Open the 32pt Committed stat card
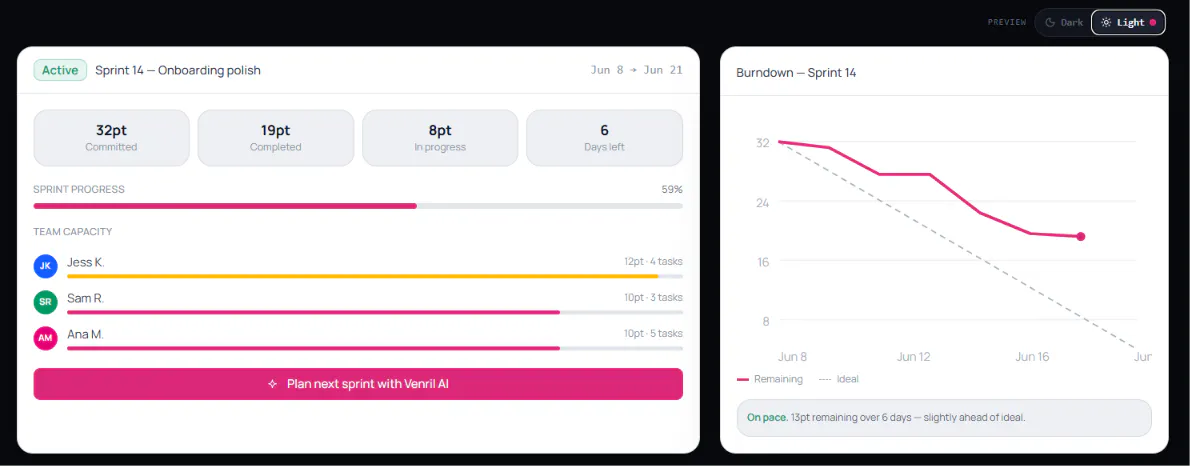The image size is (1190, 466). (x=112, y=138)
